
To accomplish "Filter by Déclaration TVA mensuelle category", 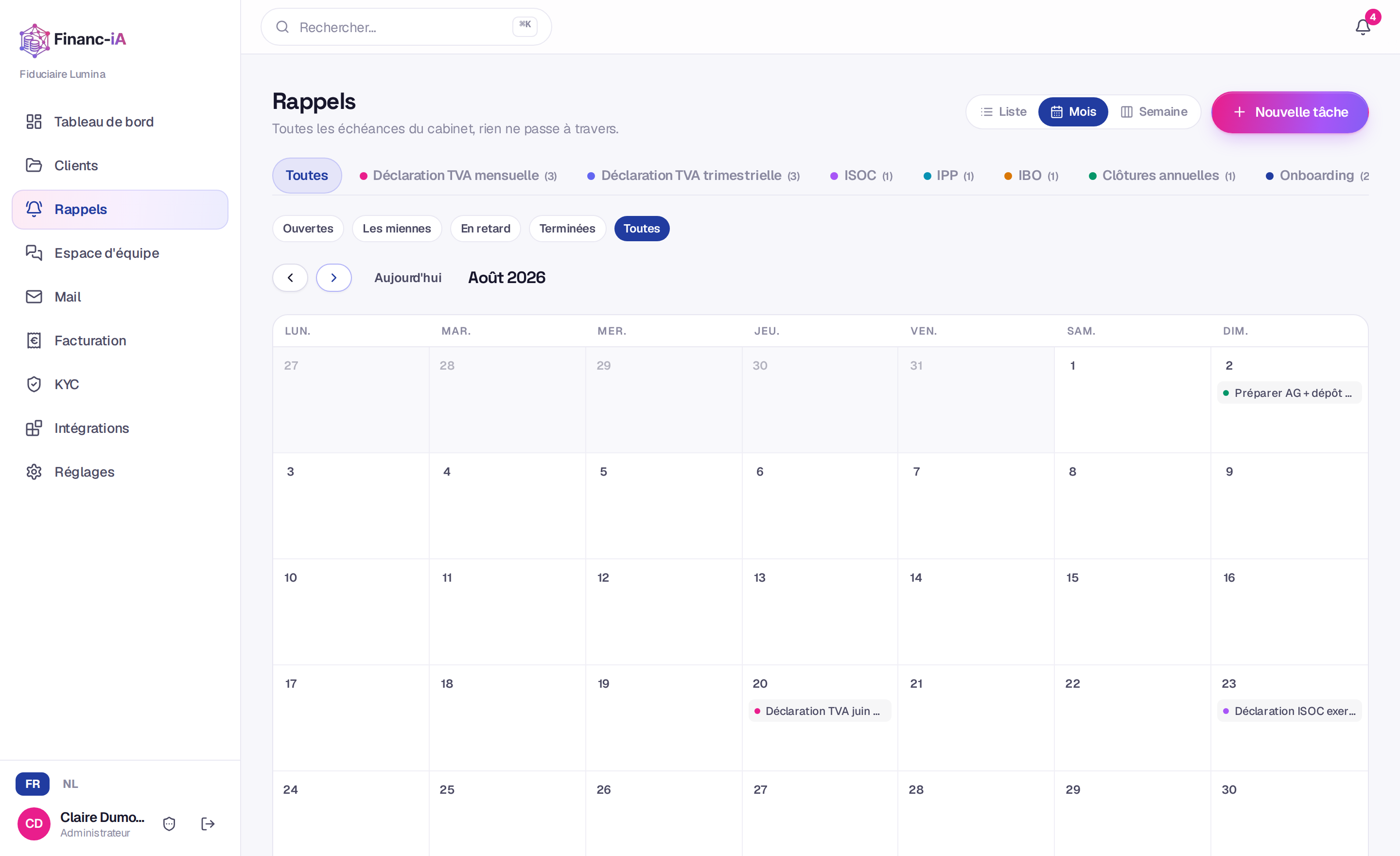I will [458, 176].
